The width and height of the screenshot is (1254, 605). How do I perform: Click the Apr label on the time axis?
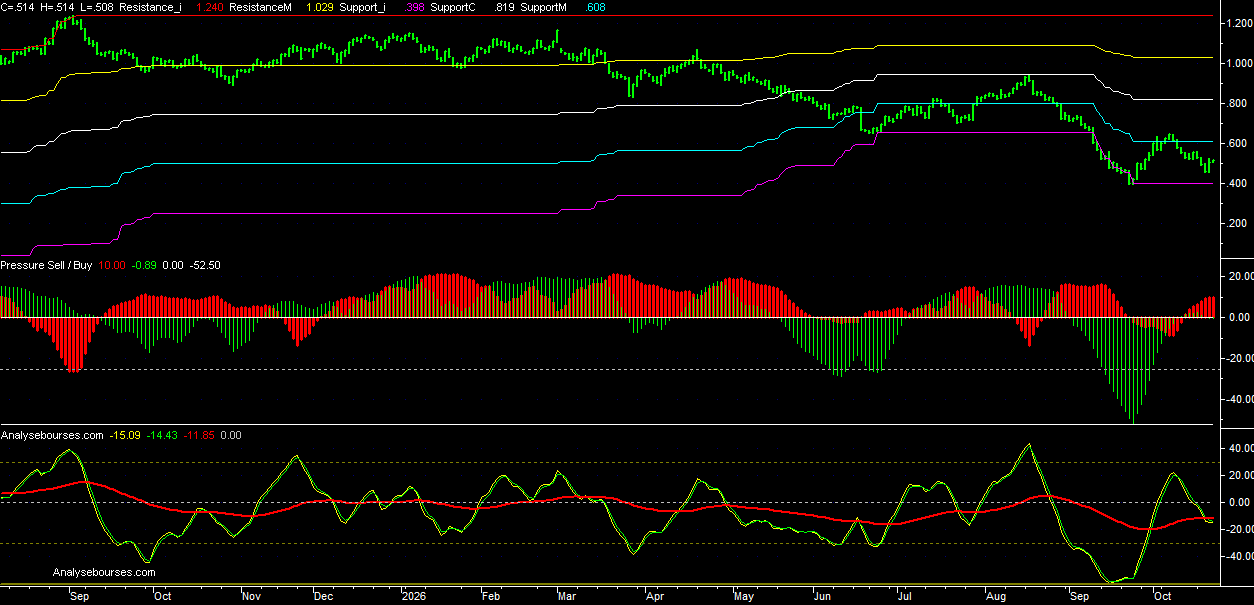655,596
